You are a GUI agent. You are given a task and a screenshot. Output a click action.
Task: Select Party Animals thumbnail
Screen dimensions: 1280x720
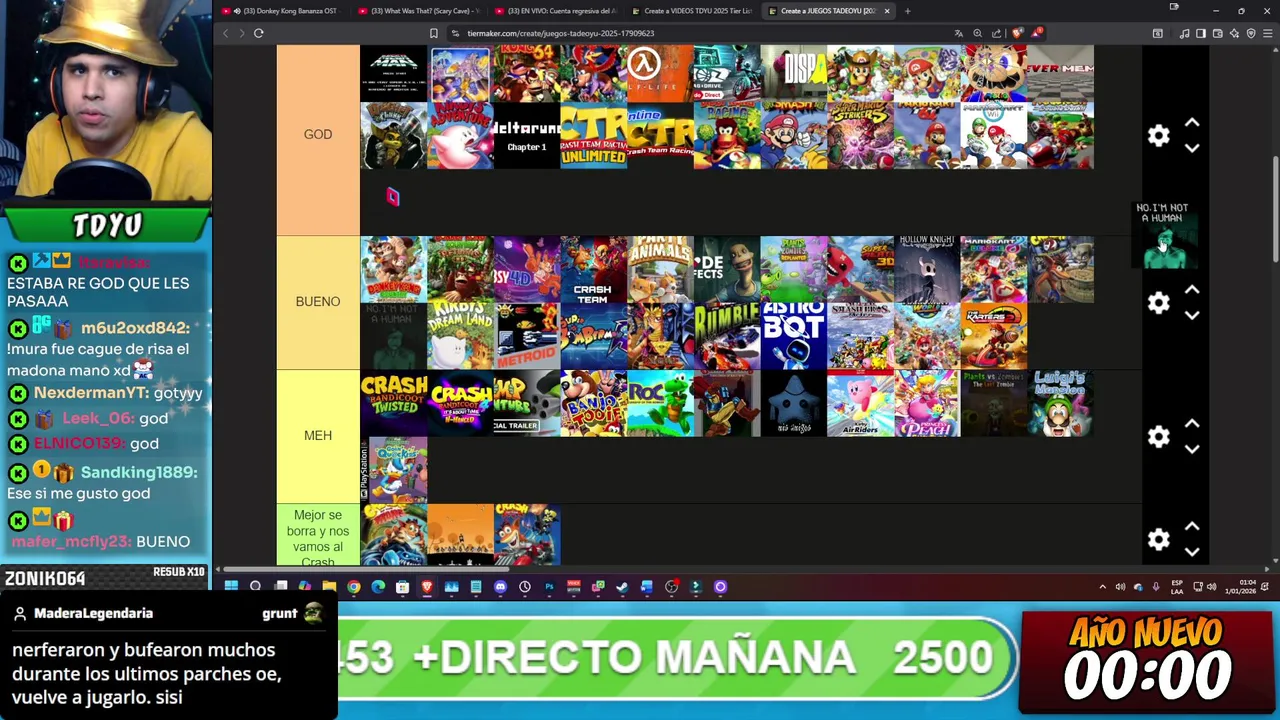click(x=660, y=270)
